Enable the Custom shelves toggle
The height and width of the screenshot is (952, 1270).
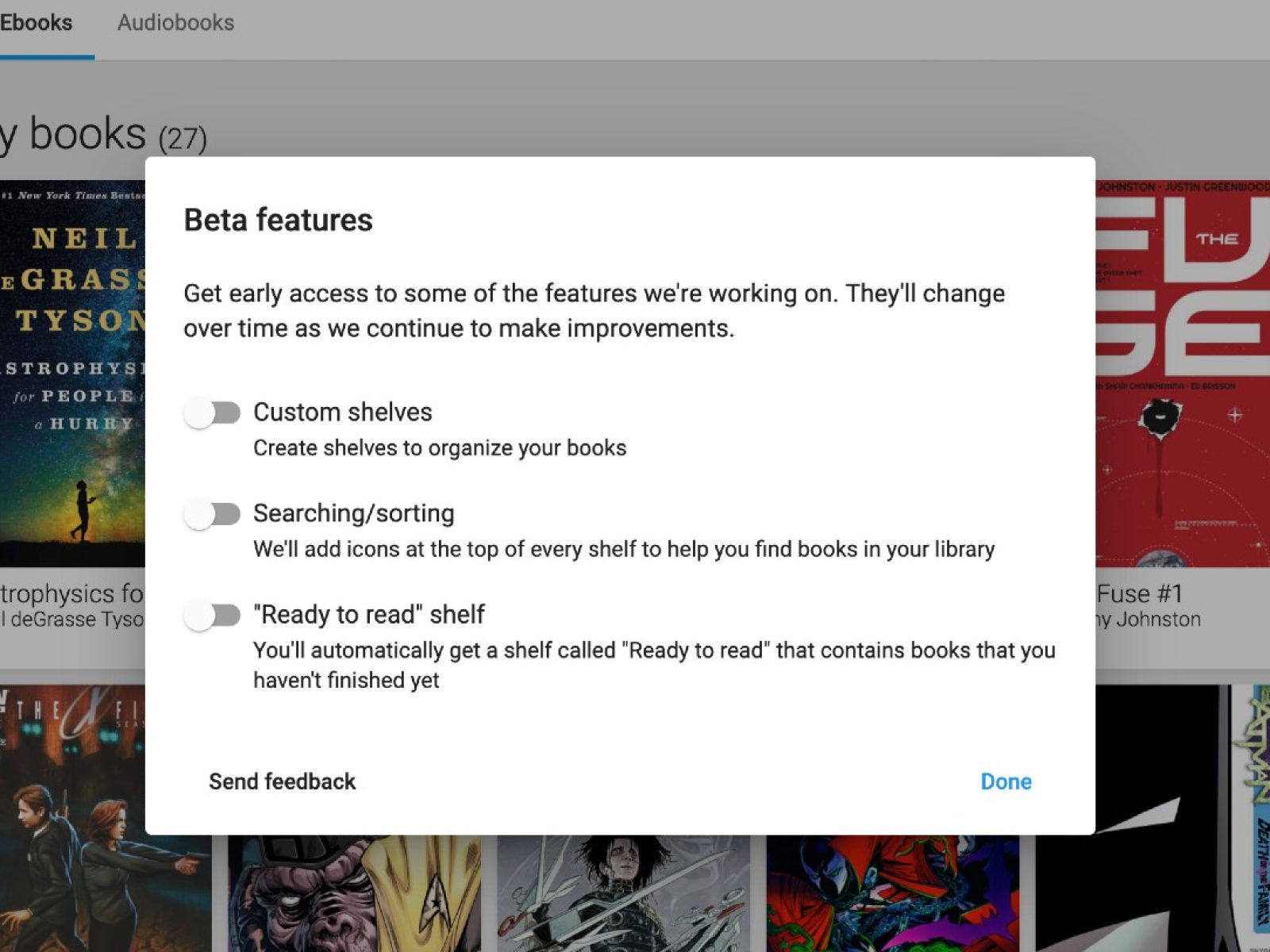pyautogui.click(x=212, y=413)
